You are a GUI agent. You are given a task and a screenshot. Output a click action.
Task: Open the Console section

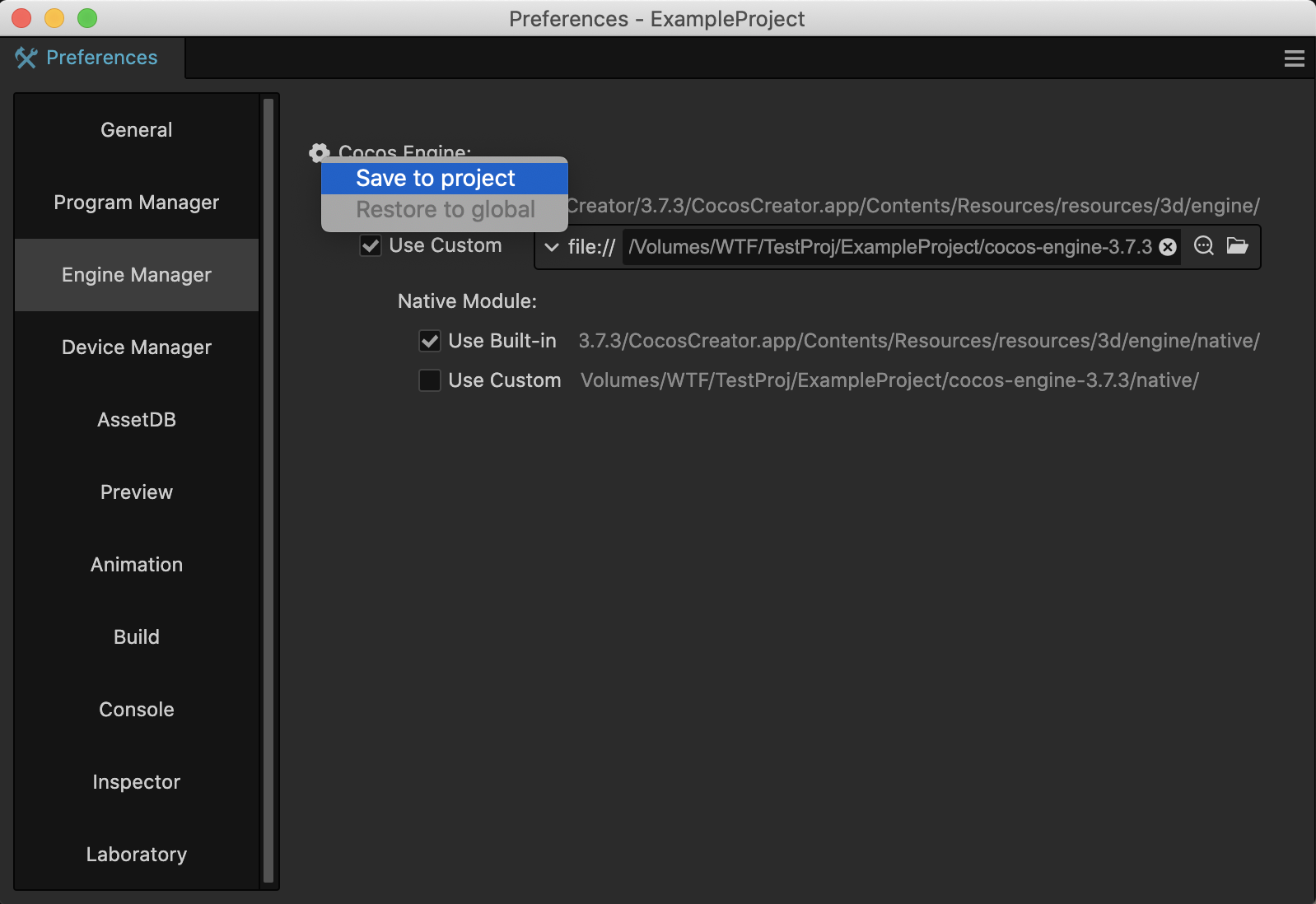pos(137,710)
